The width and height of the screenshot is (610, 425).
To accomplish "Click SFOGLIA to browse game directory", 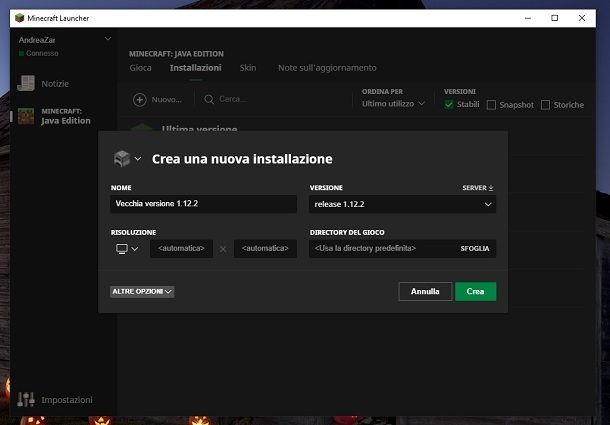I will click(475, 249).
